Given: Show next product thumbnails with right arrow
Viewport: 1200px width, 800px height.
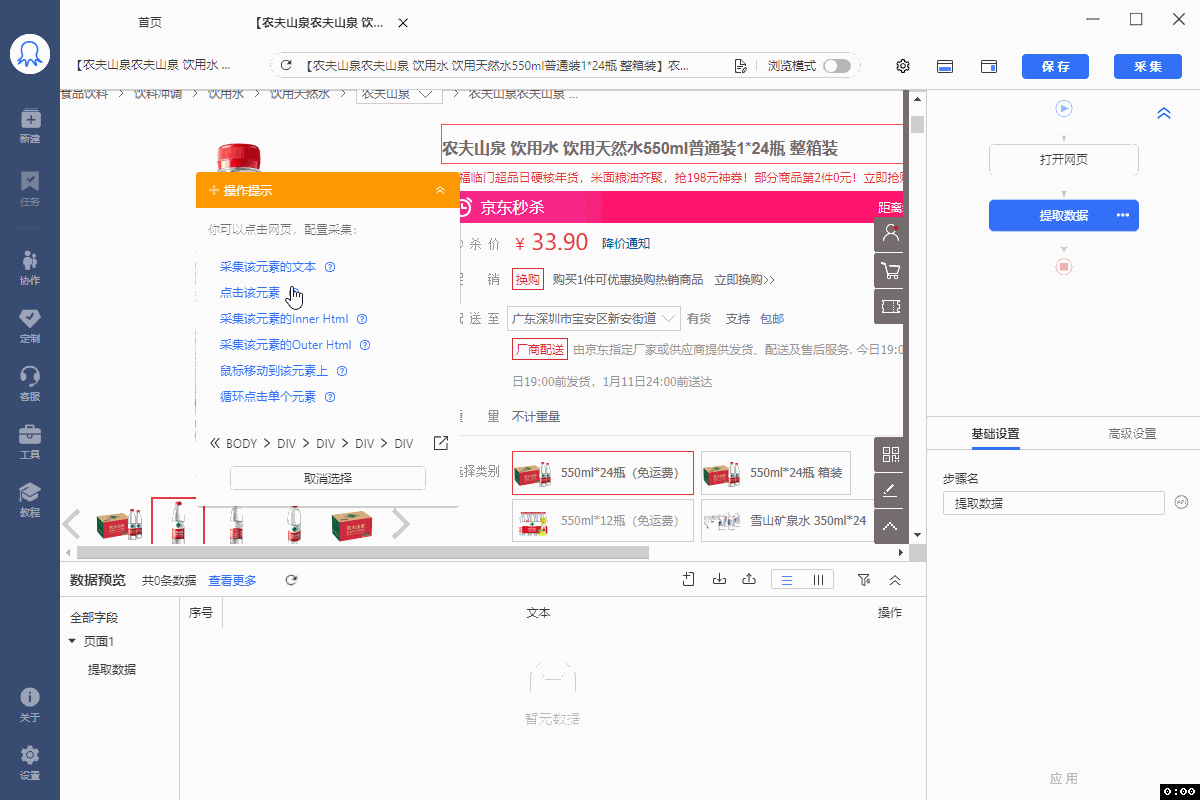Looking at the screenshot, I should (x=401, y=523).
